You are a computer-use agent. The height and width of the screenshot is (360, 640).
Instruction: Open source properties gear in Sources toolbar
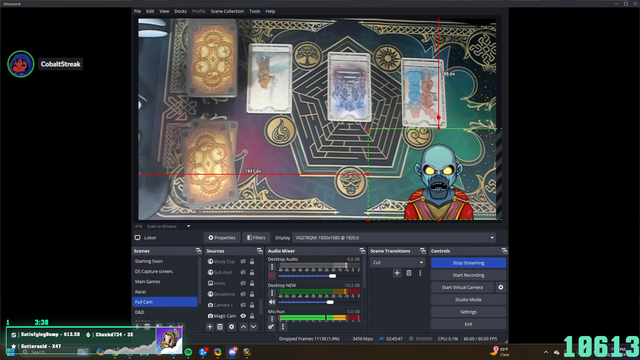click(231, 327)
